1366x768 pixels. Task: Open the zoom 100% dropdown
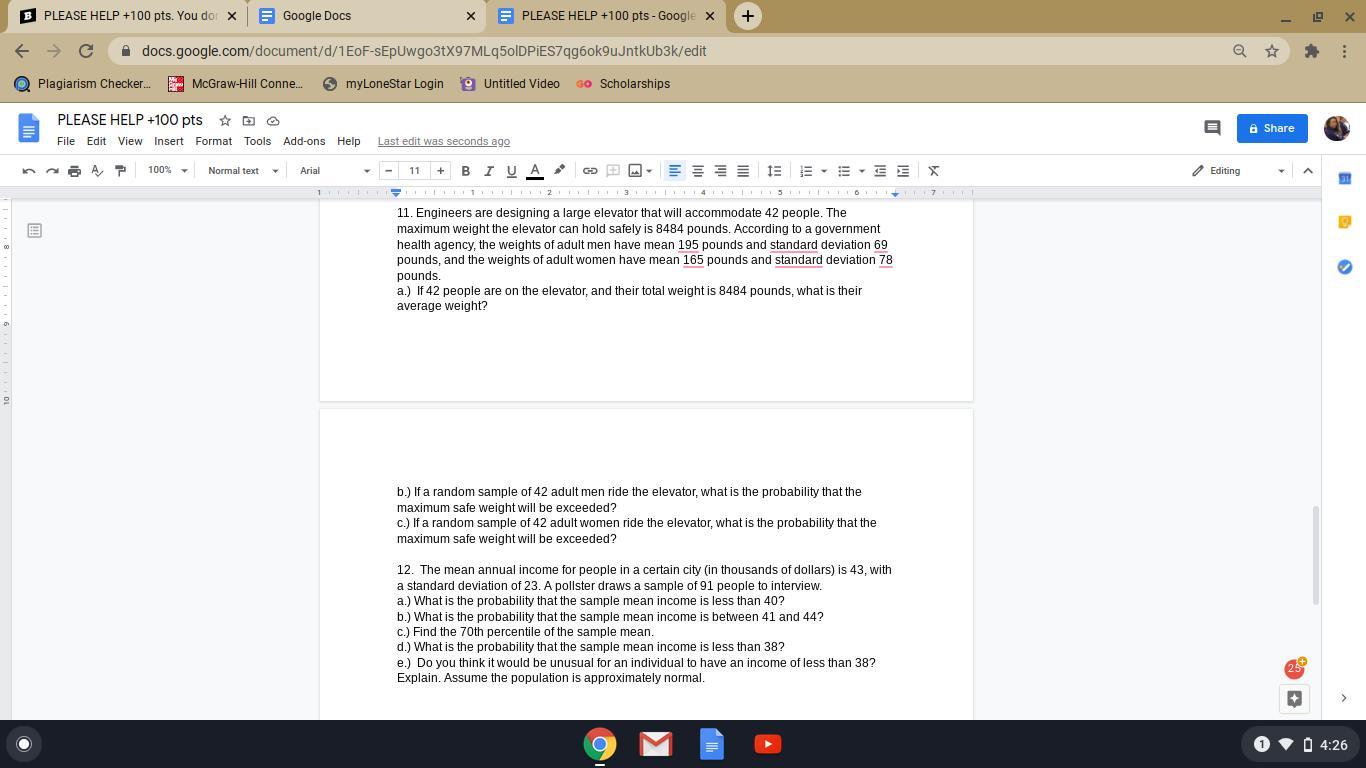coord(167,171)
